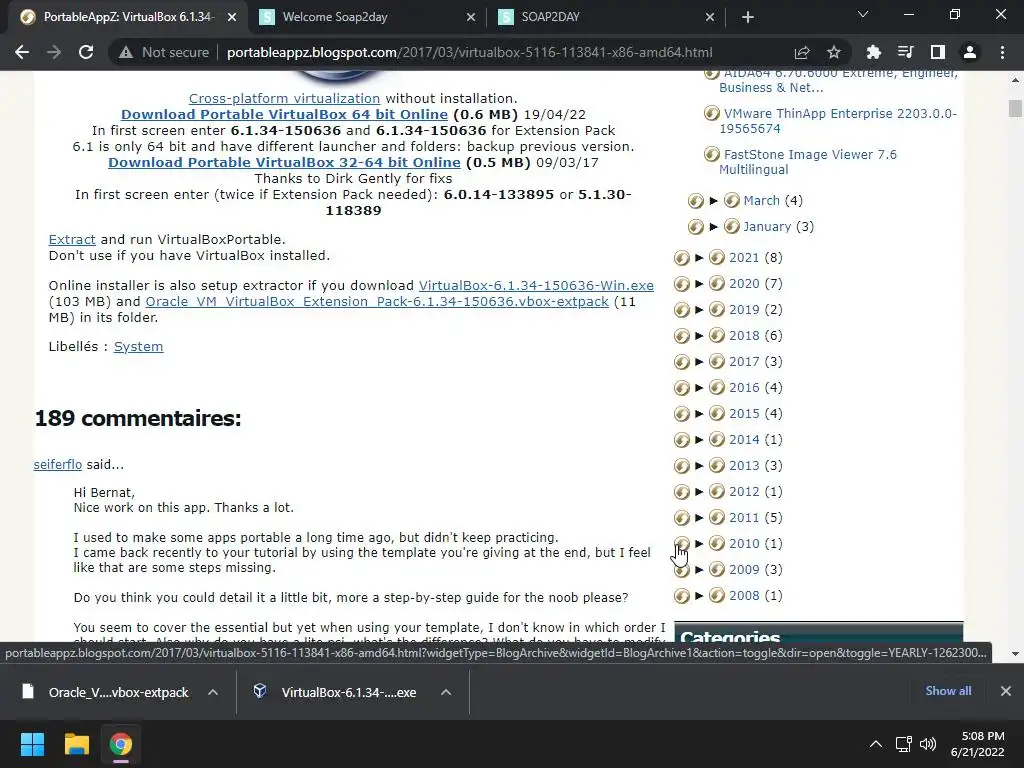Image resolution: width=1024 pixels, height=768 pixels.
Task: Click the Not secure warning icon
Action: click(126, 52)
